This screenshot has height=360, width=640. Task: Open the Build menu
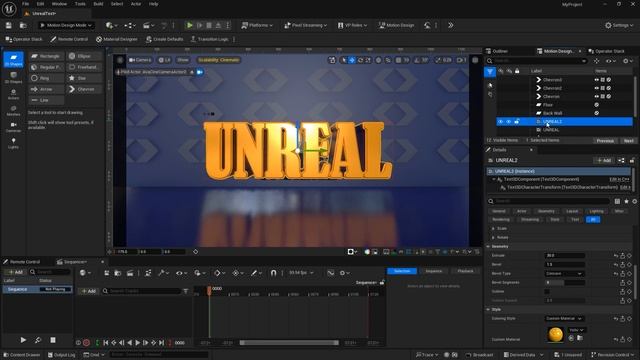(x=98, y=4)
